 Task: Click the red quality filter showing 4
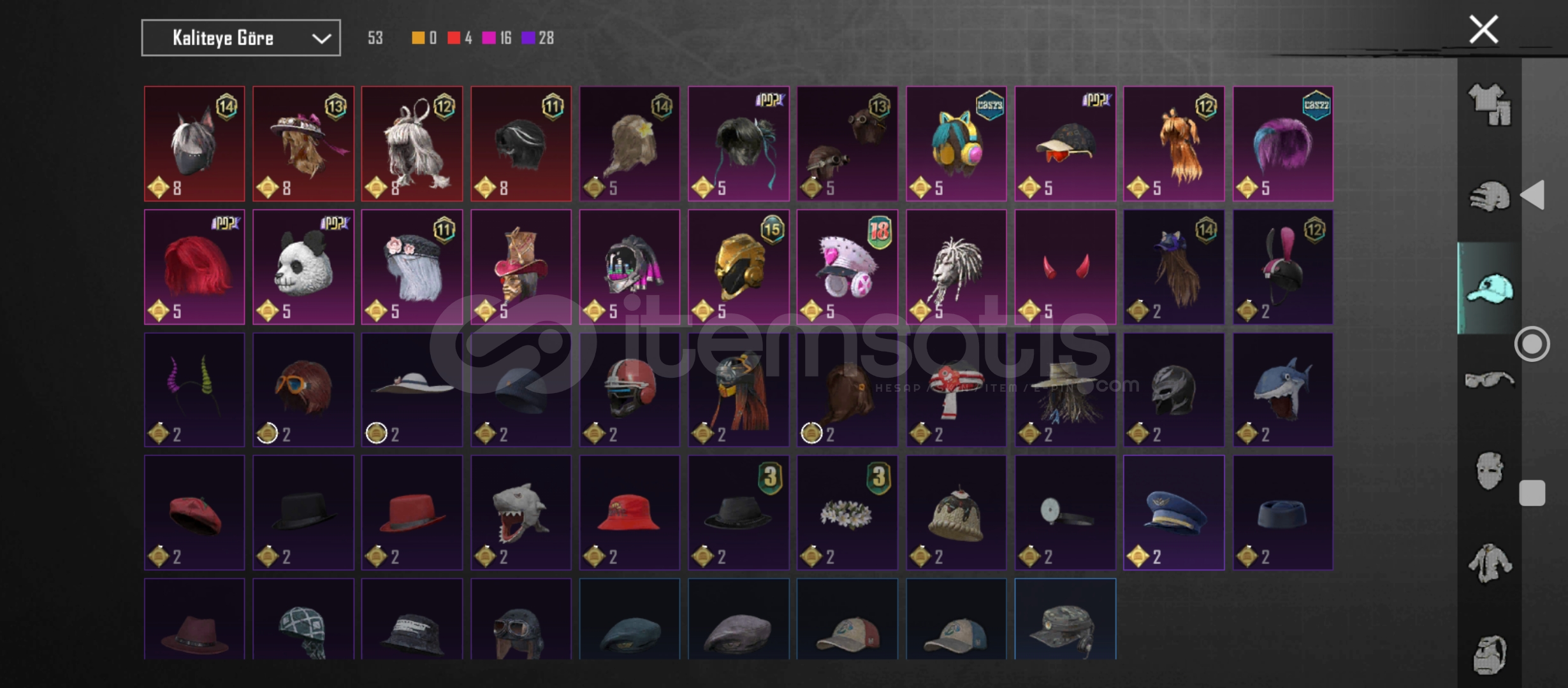point(460,38)
